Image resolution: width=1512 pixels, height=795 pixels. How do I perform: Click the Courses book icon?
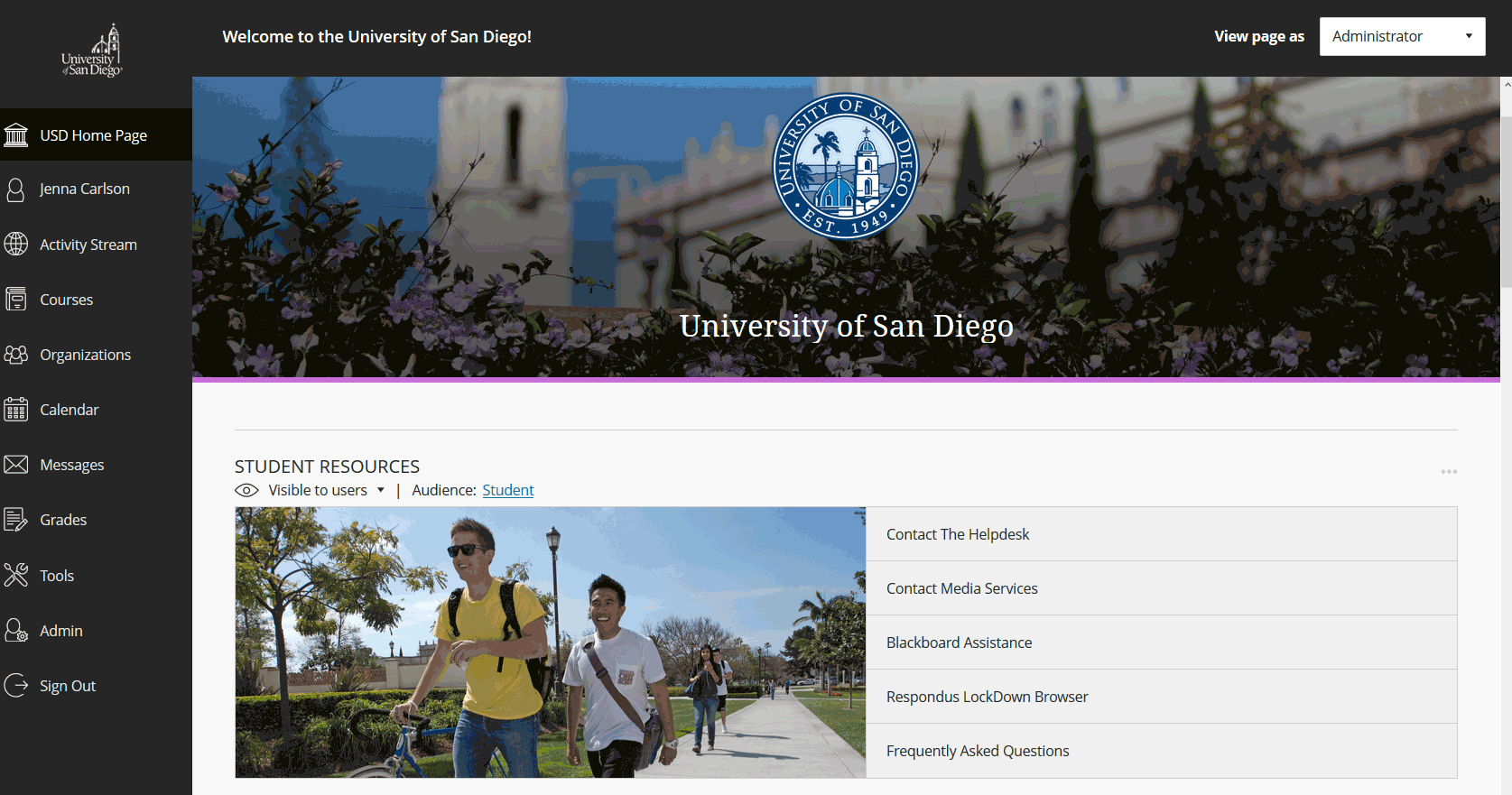[16, 300]
